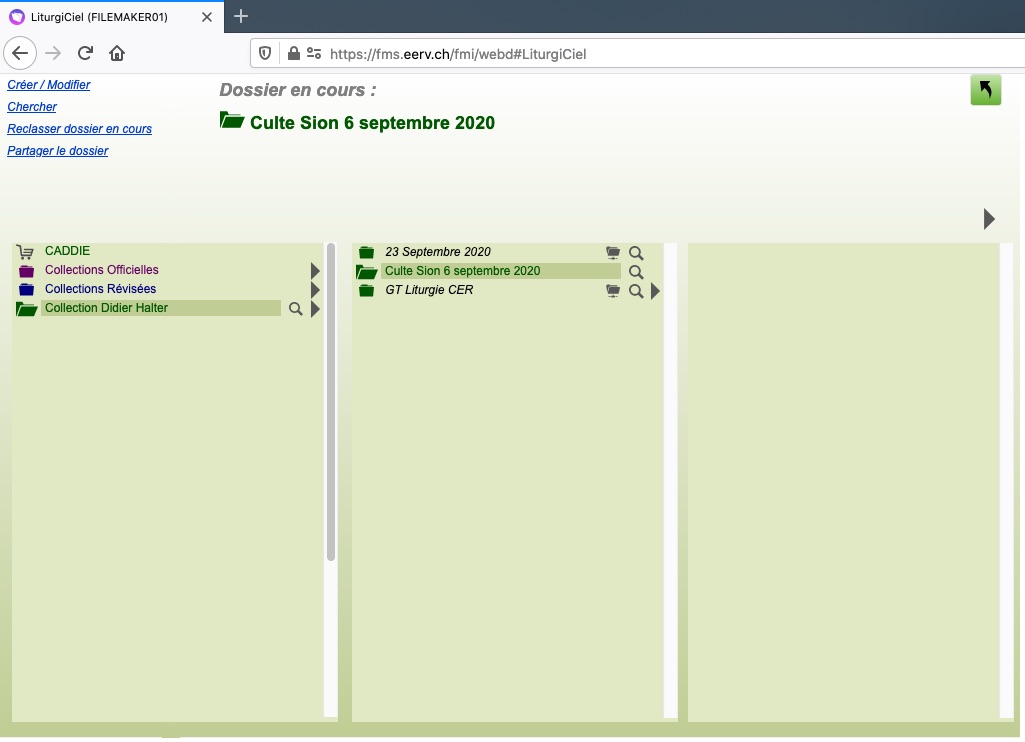Click the browser home icon
The width and height of the screenshot is (1025, 742).
click(117, 53)
